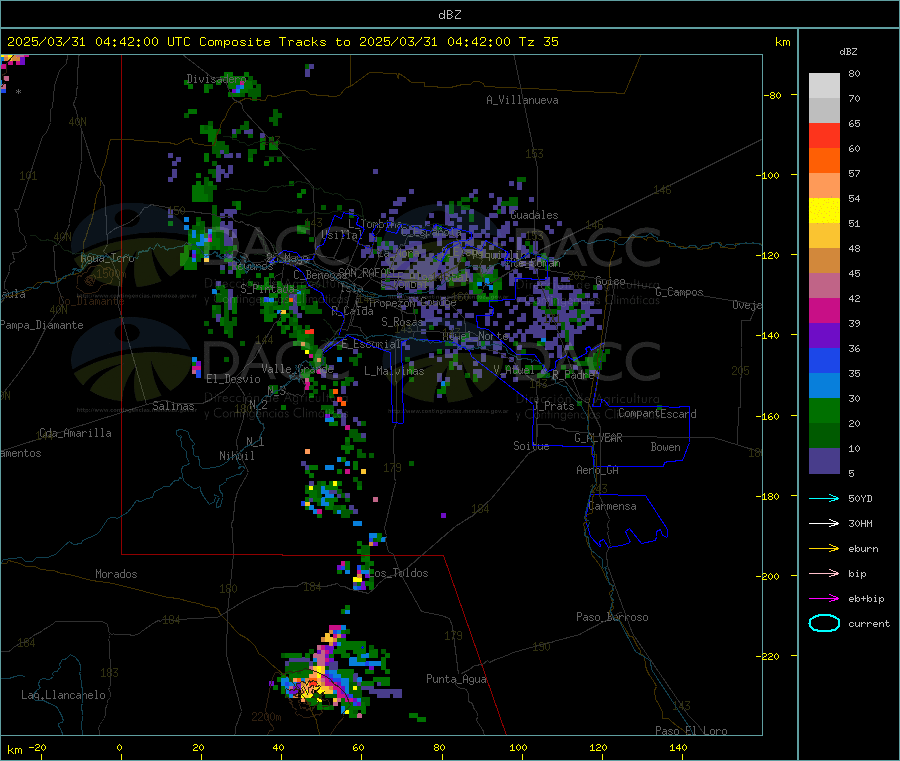This screenshot has height=761, width=900.
Task: Click the Cda_Amarilla map label
Action: click(x=75, y=433)
